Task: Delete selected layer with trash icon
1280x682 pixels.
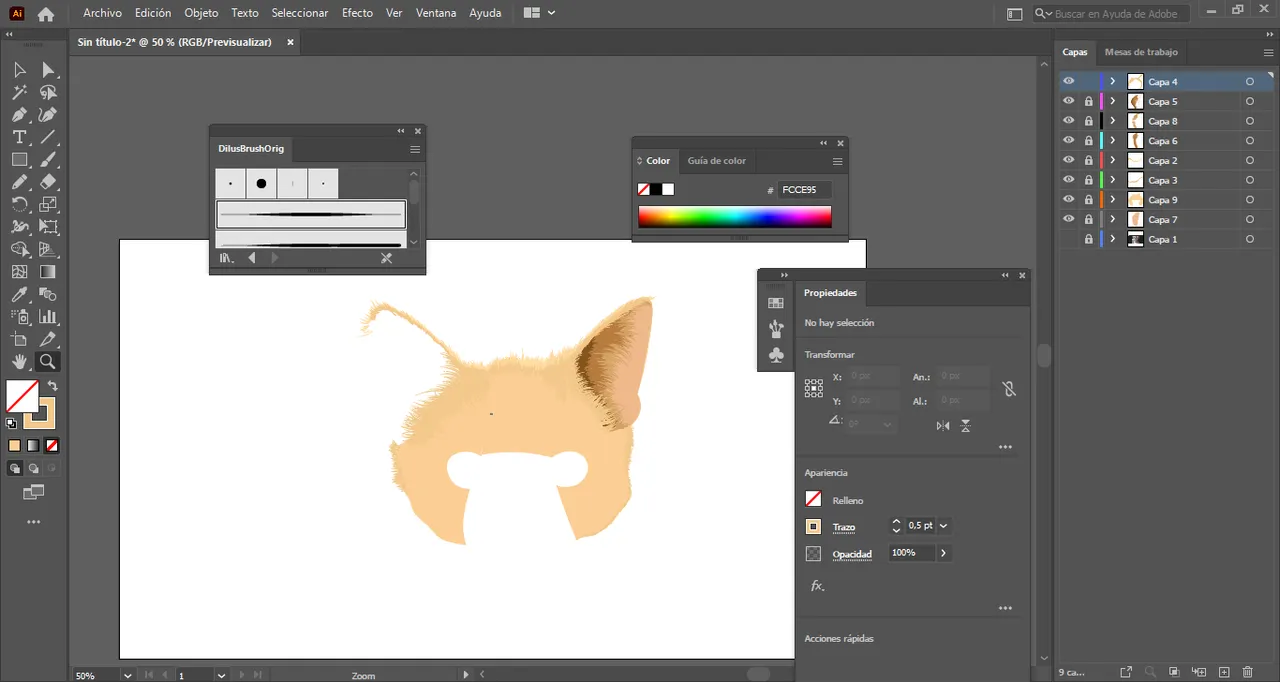Action: 1248,673
